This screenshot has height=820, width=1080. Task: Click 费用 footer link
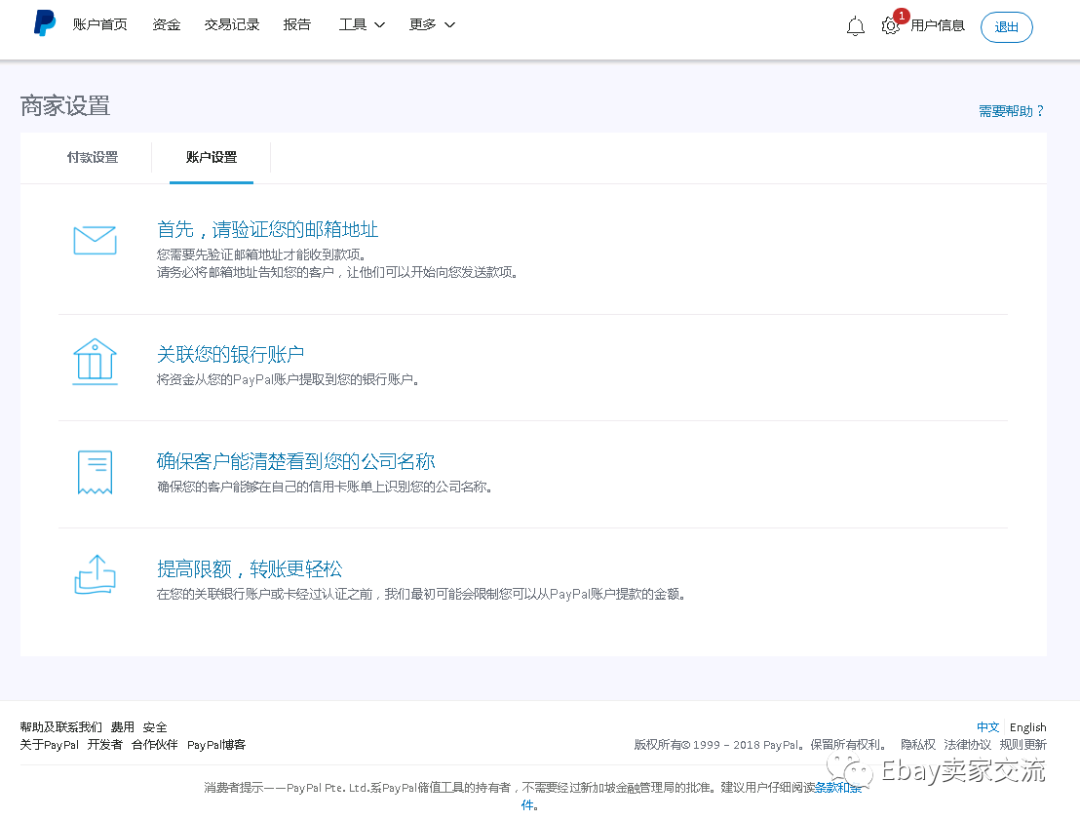[x=123, y=727]
